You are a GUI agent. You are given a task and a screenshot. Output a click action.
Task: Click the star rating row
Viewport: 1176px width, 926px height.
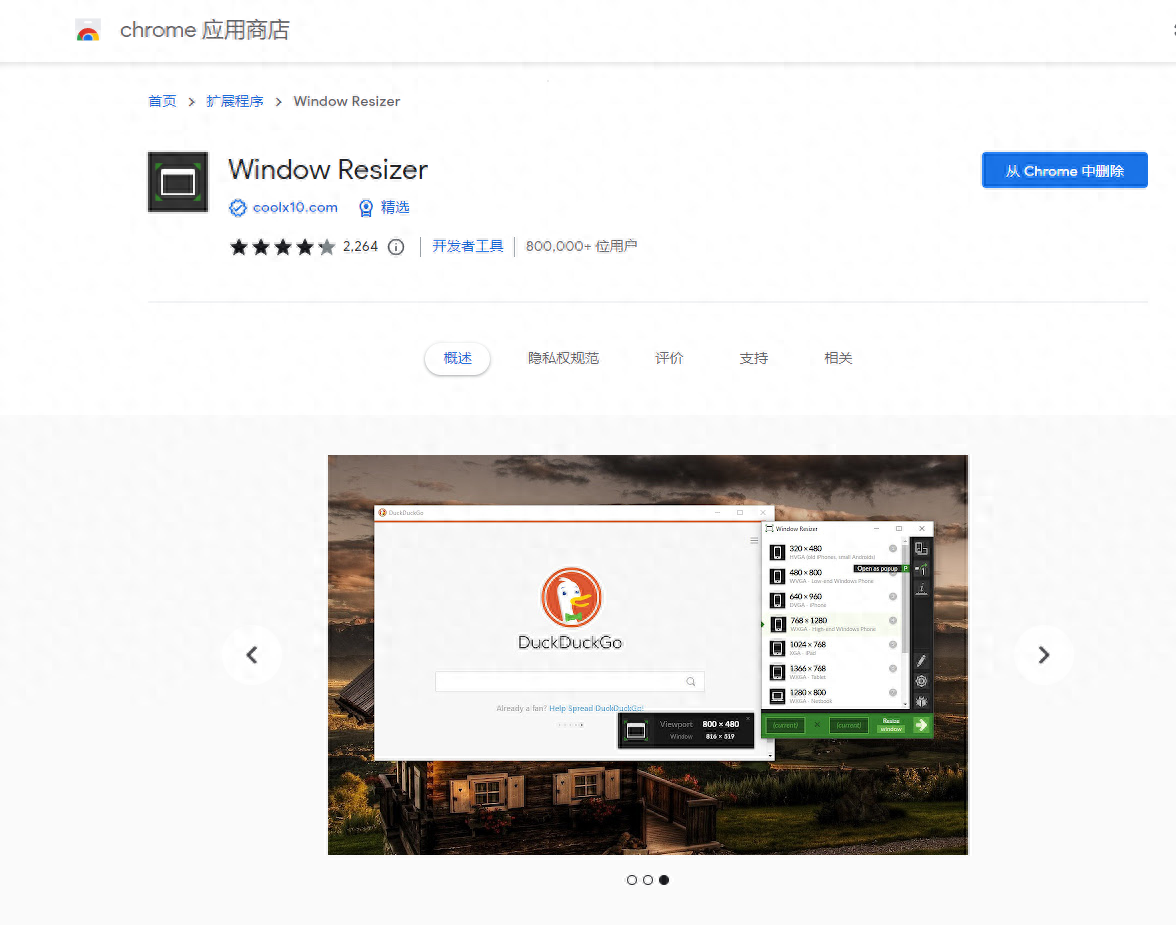(x=283, y=247)
